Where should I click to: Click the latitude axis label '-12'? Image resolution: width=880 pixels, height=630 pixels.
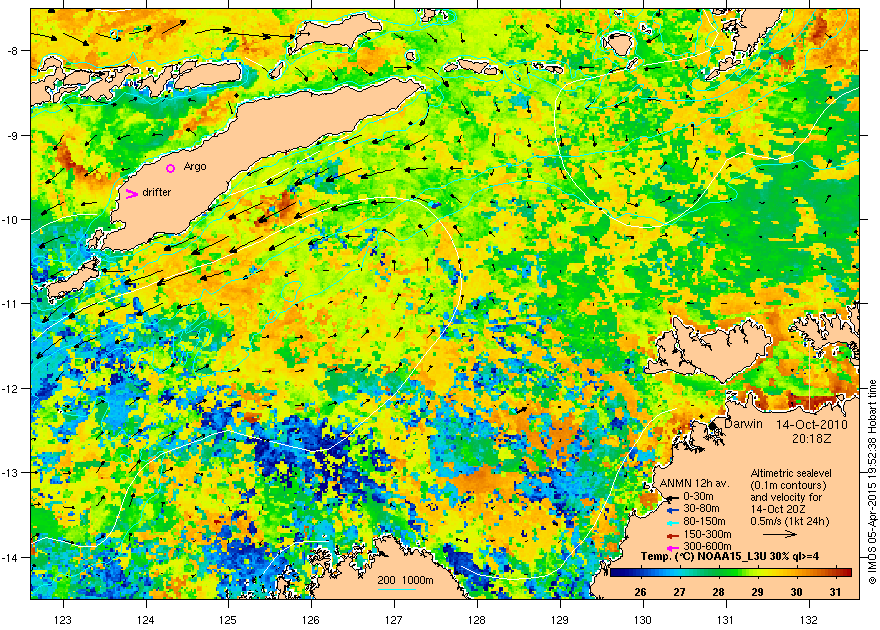(10, 388)
